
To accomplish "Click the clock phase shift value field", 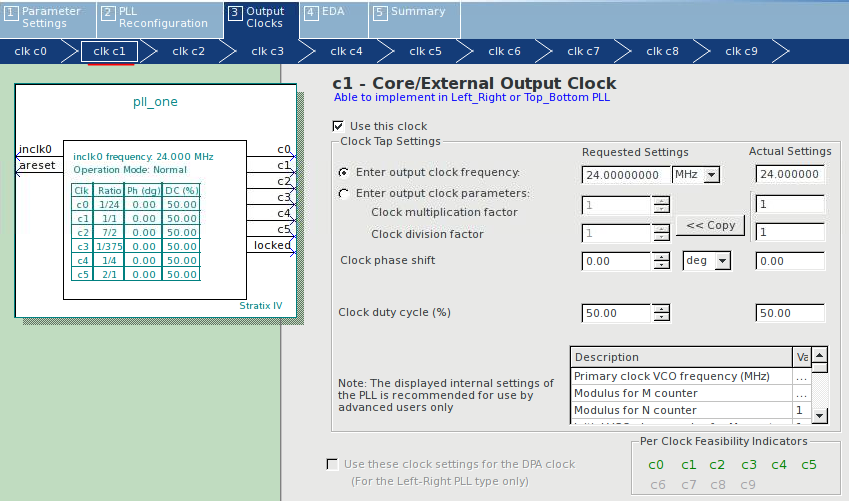I will click(x=616, y=261).
